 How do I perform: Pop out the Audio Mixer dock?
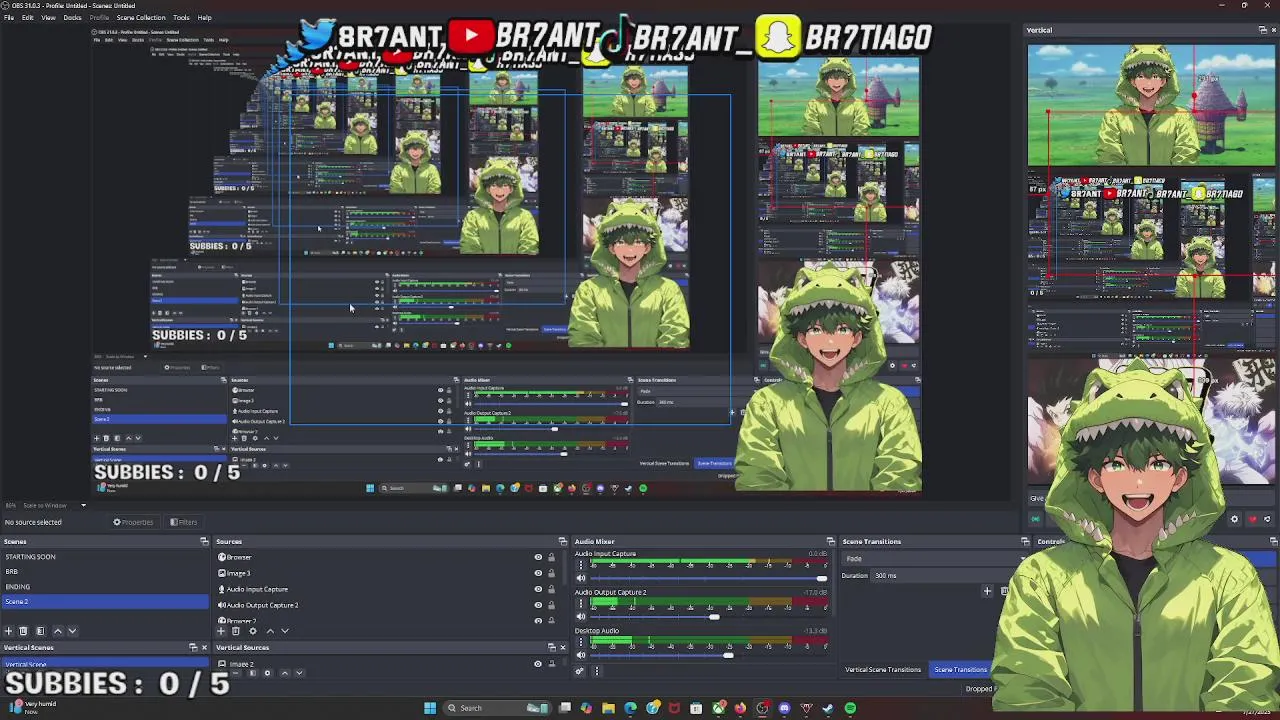[x=830, y=542]
